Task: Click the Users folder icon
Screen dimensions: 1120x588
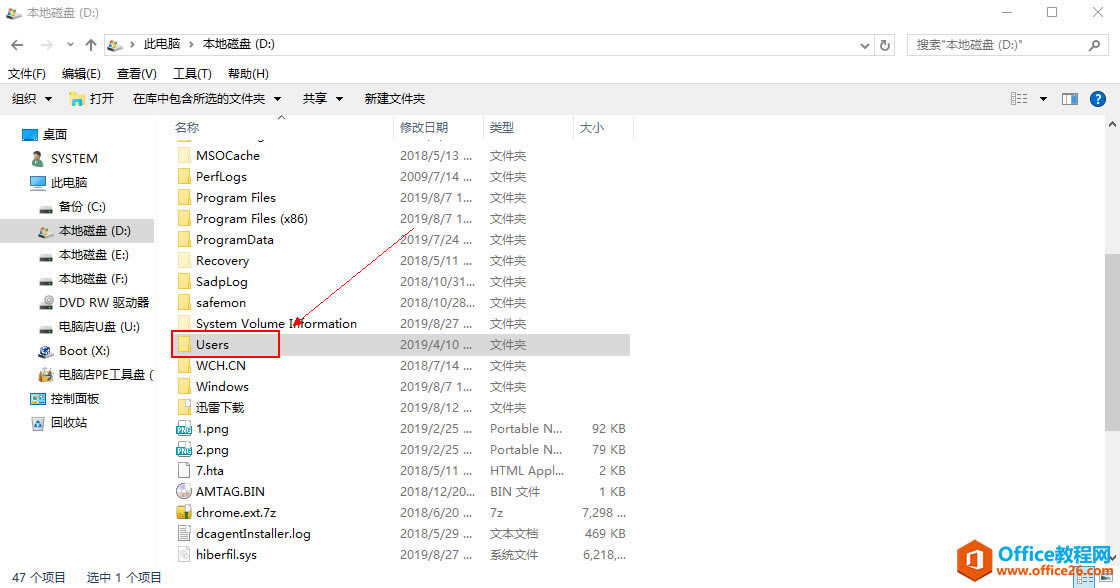Action: [184, 344]
